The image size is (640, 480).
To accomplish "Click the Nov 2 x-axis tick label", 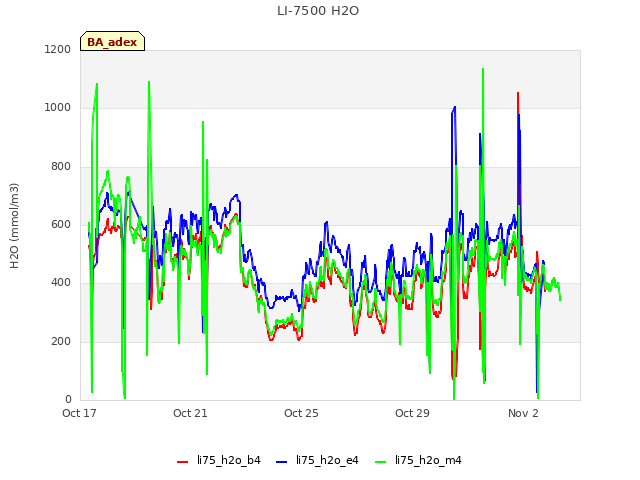I will pos(523,413).
